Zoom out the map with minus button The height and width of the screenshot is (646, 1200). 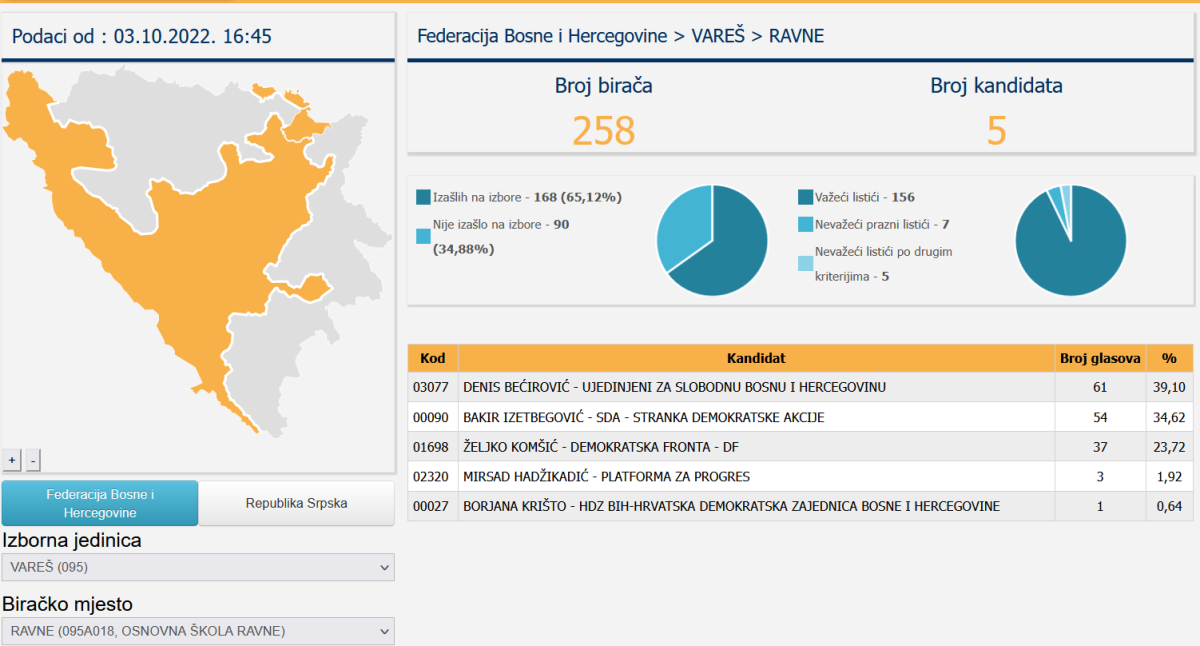(33, 460)
